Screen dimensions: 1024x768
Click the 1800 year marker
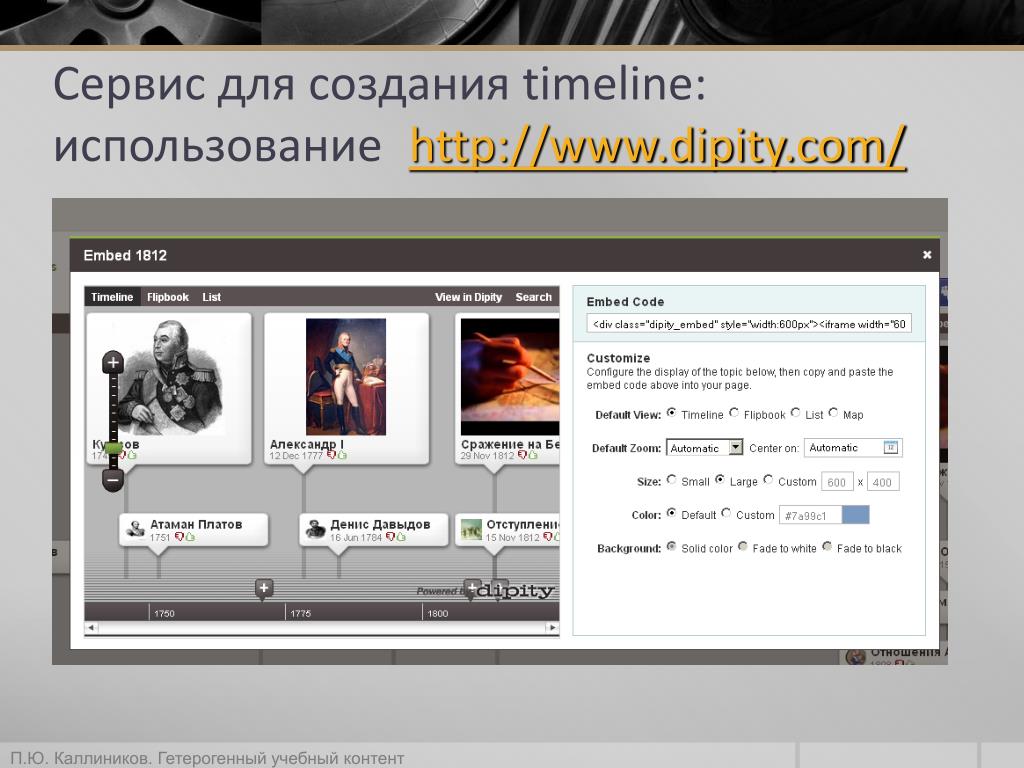(438, 613)
